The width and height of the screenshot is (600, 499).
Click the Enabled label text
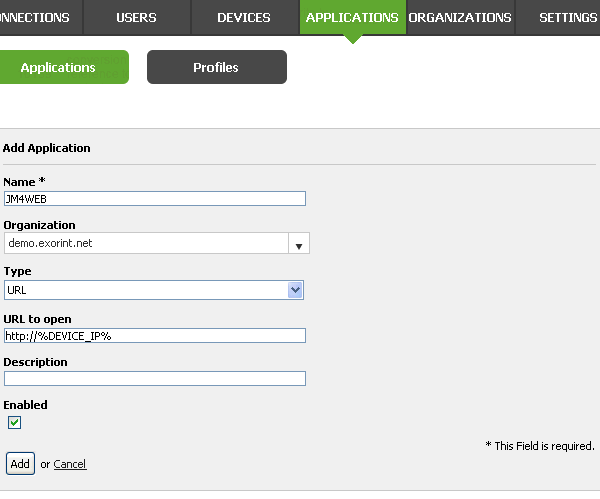click(26, 405)
